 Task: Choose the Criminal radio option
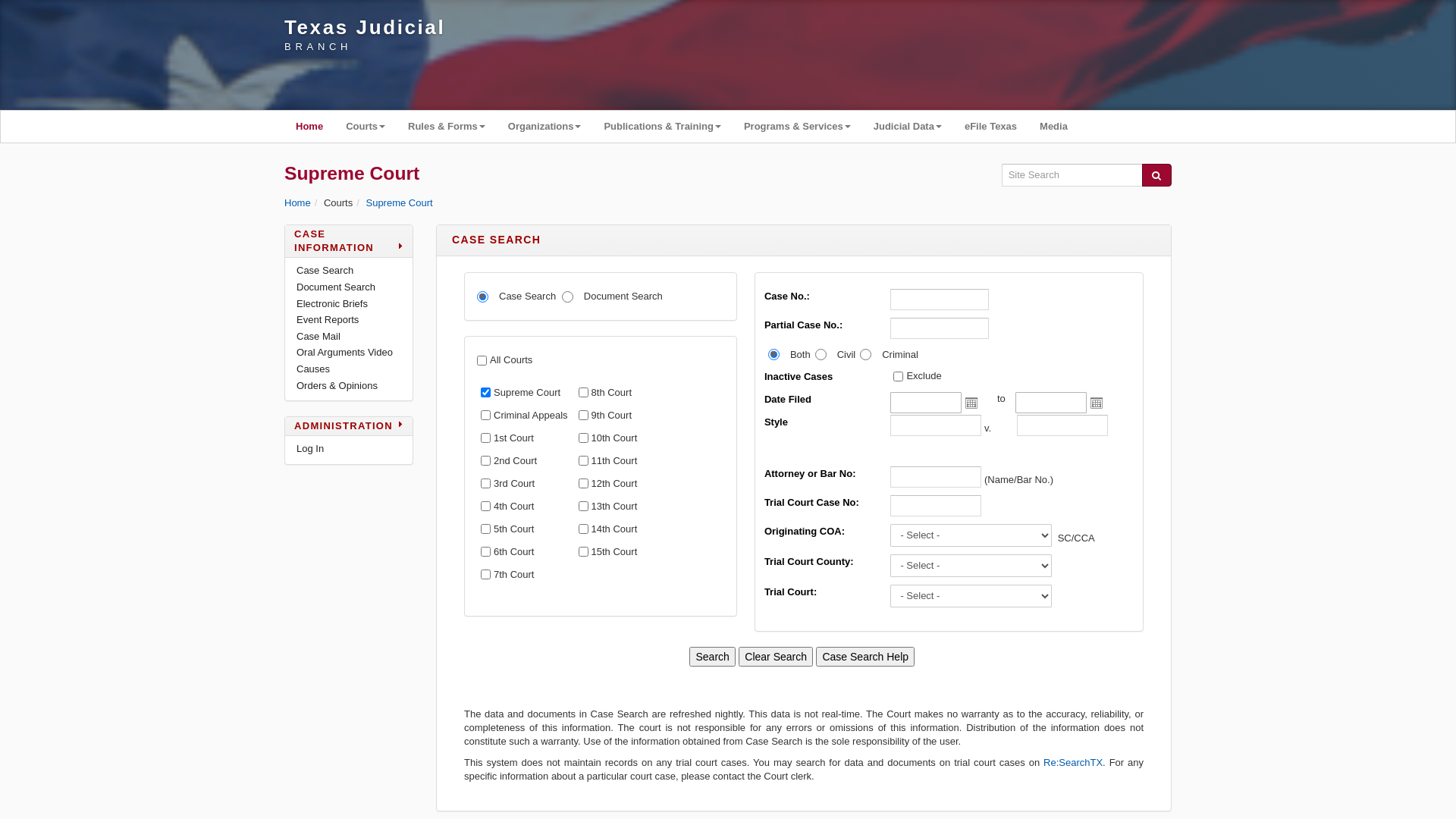coord(865,355)
